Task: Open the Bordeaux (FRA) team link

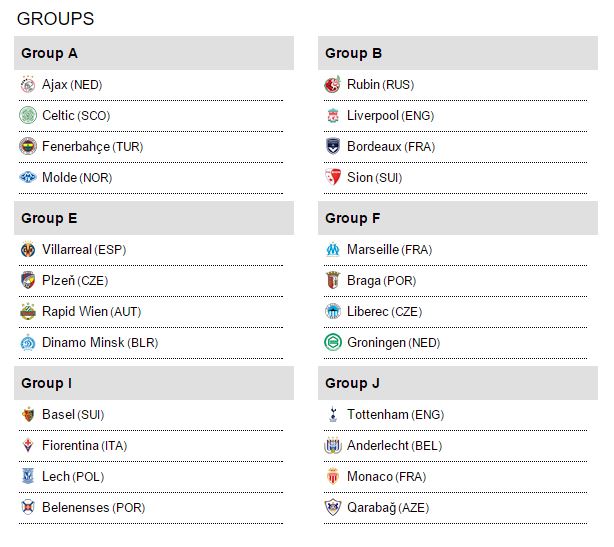Action: 391,147
